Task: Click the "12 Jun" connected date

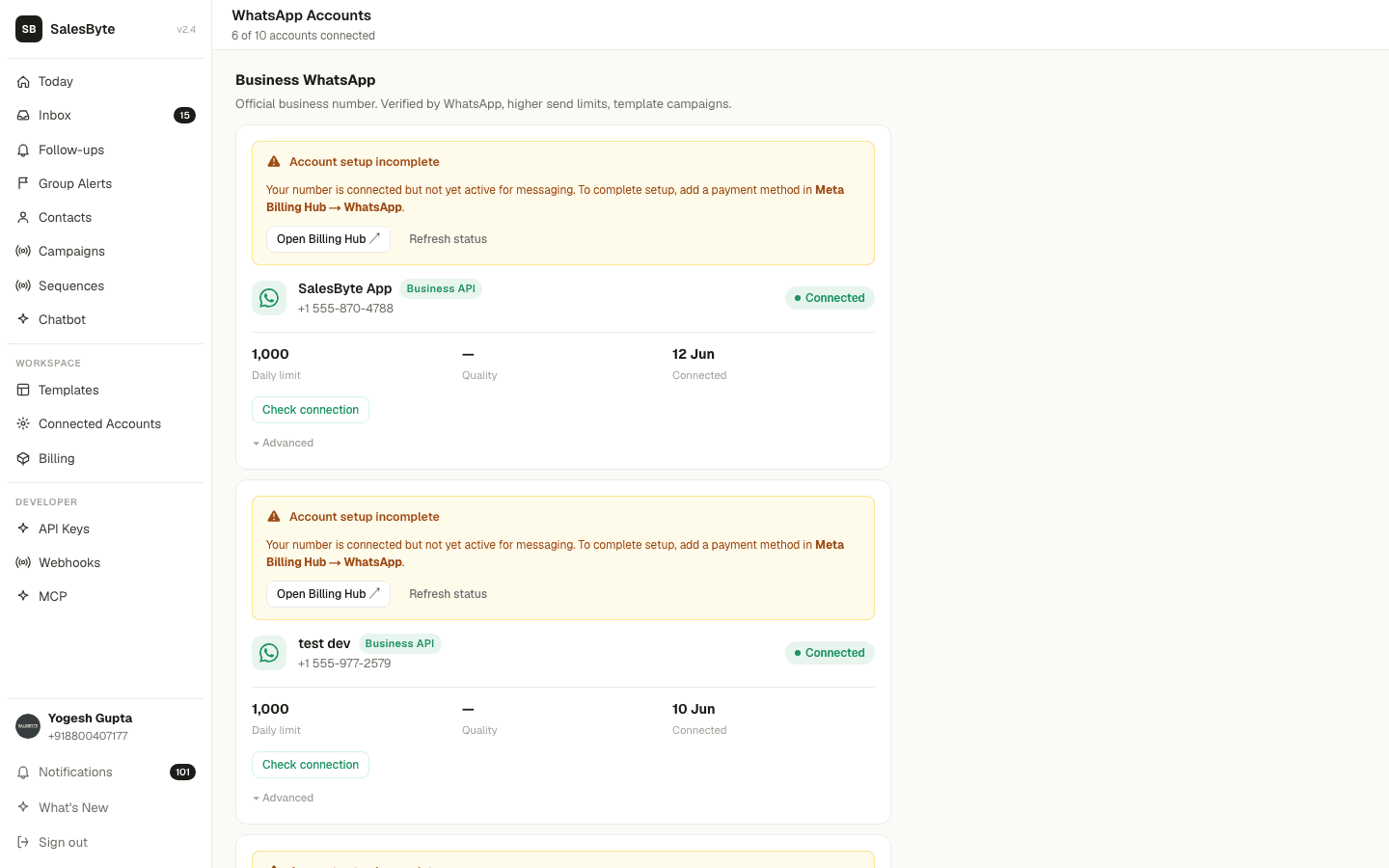Action: pyautogui.click(x=694, y=354)
